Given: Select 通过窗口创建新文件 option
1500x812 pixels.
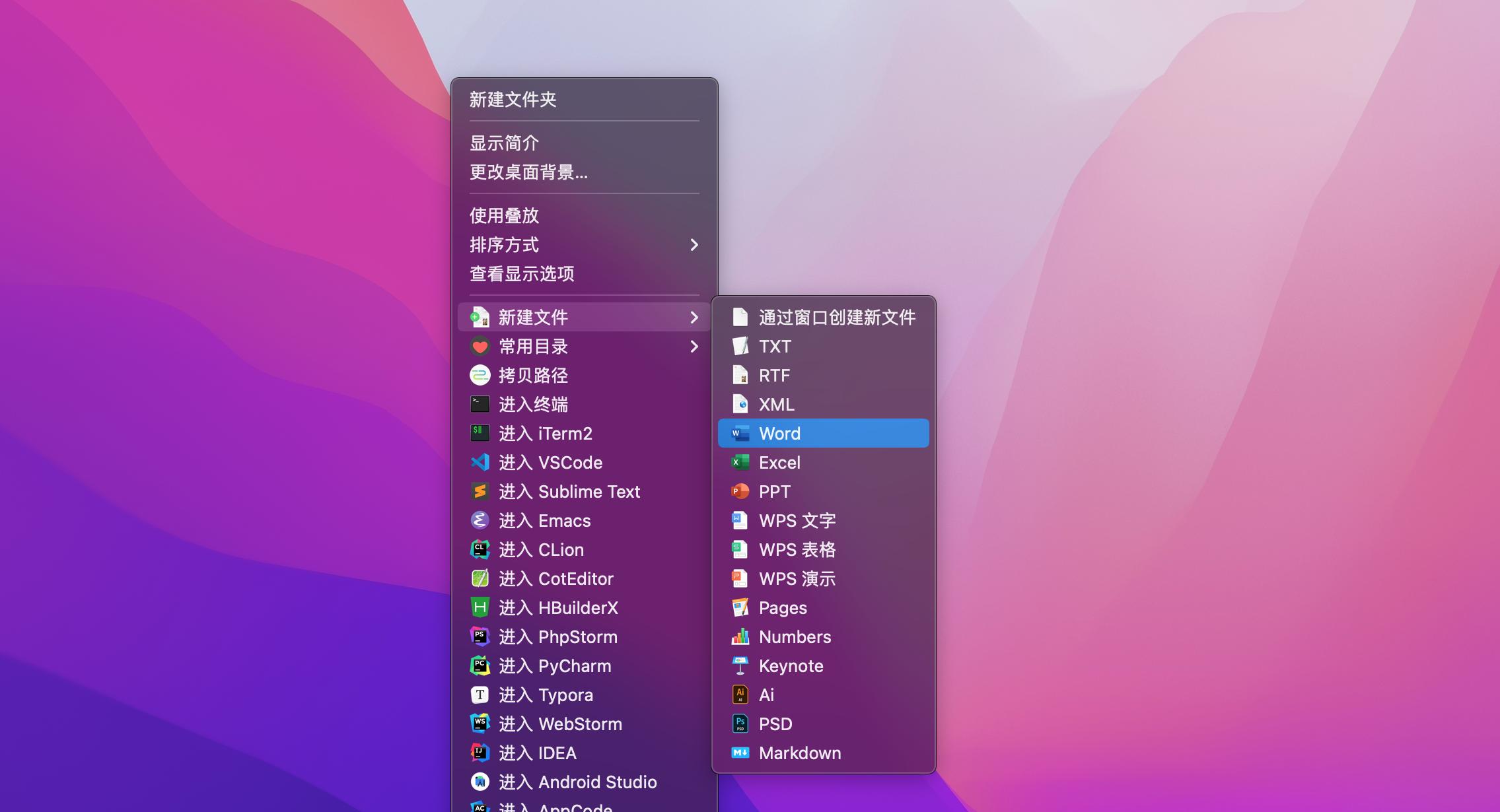Looking at the screenshot, I should pos(837,318).
